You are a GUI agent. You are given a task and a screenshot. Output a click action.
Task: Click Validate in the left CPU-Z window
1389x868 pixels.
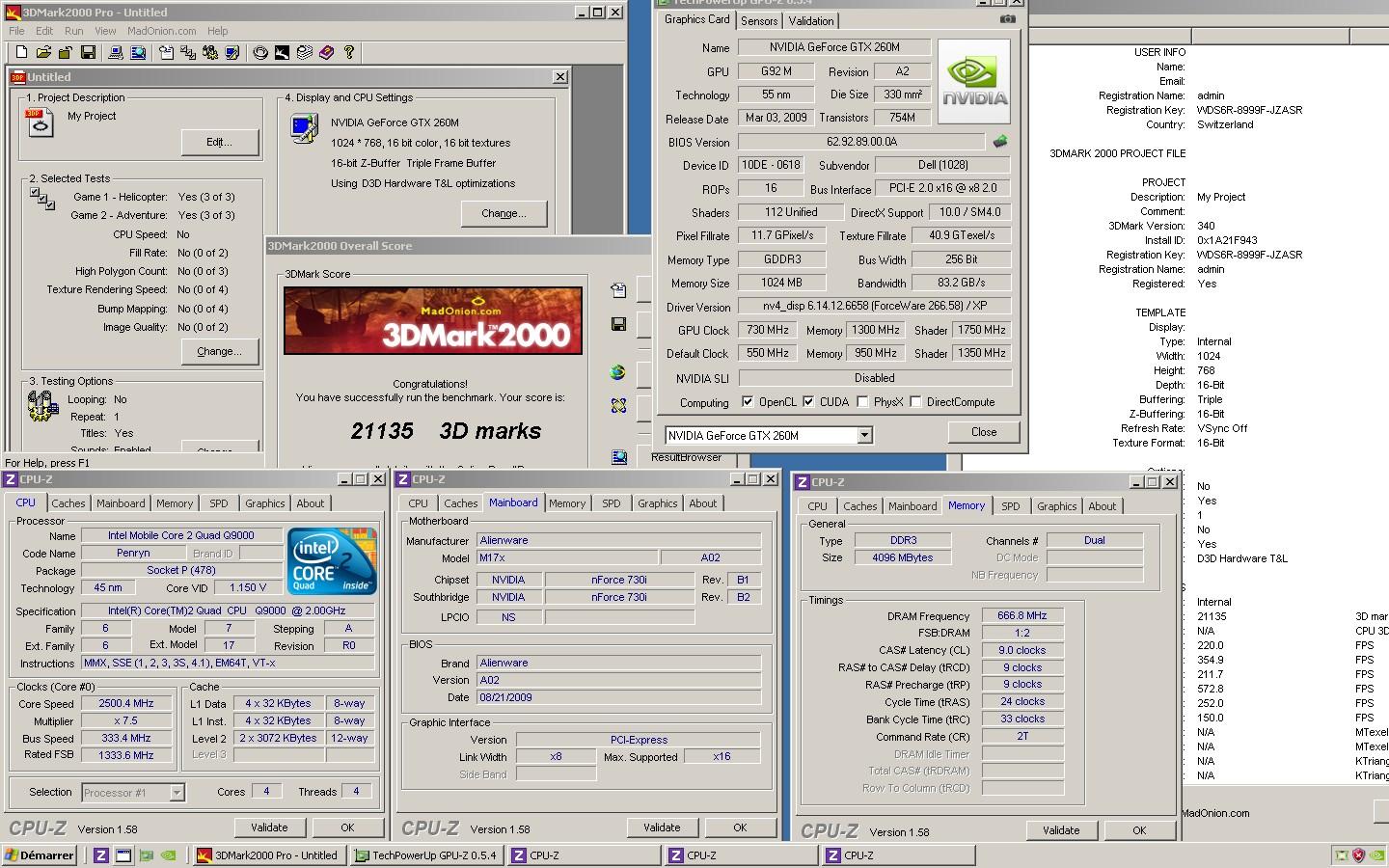[269, 827]
